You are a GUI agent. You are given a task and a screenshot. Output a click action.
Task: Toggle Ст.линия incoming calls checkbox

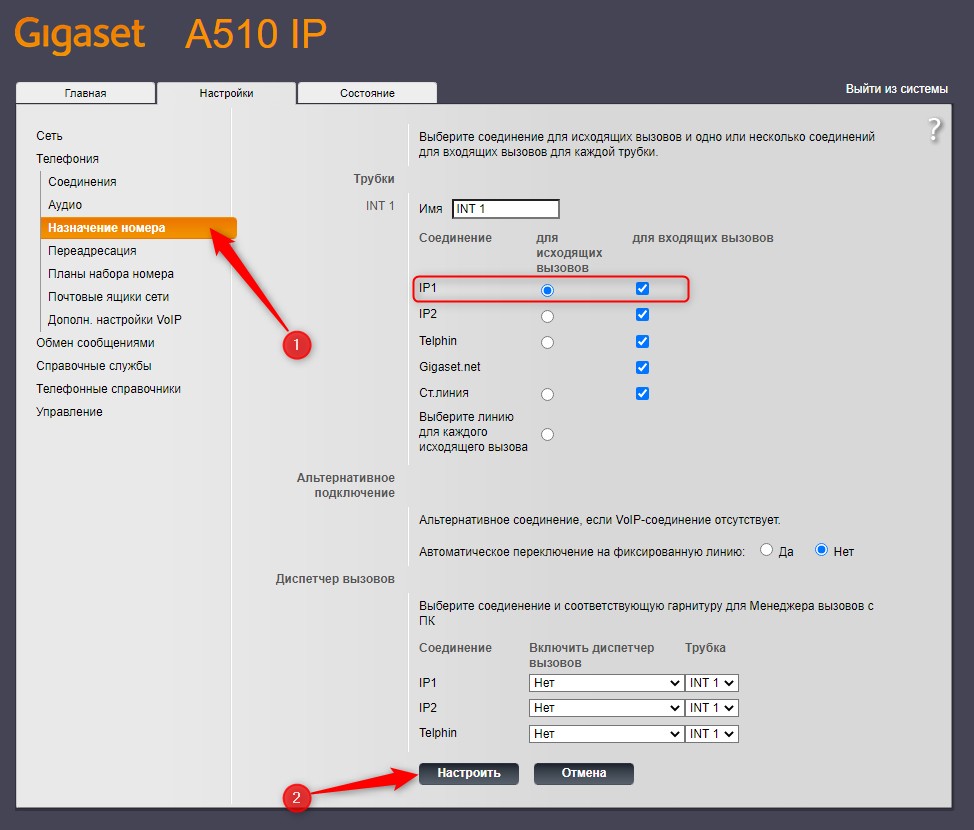pos(642,393)
